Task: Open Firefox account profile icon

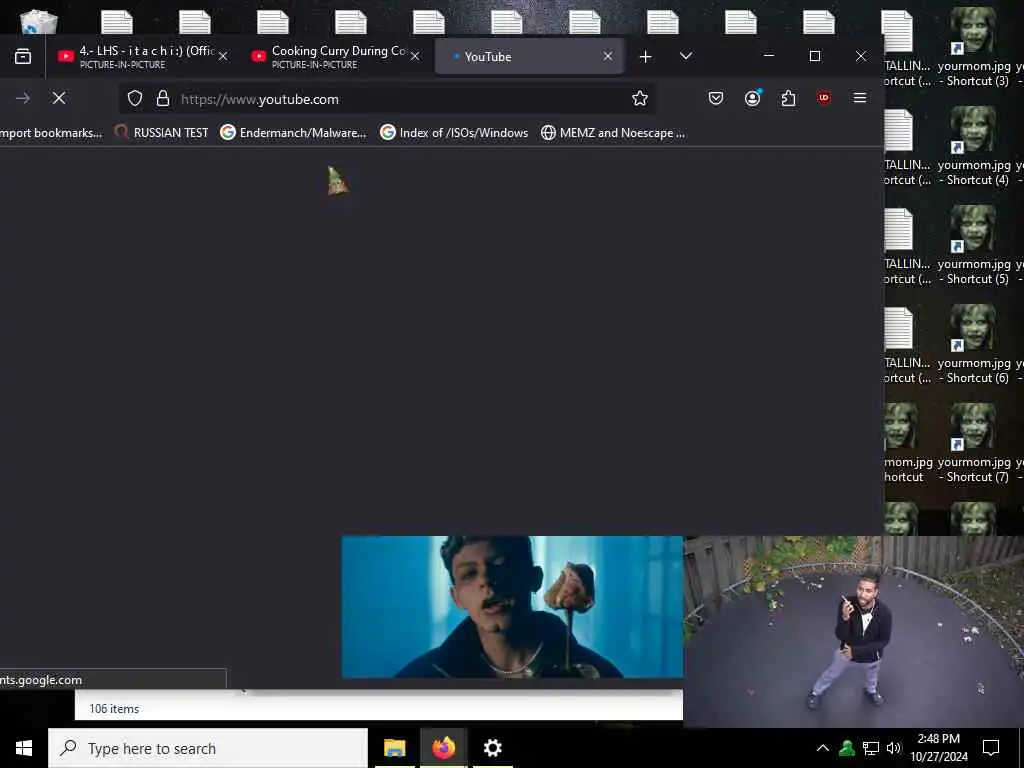Action: (x=752, y=99)
